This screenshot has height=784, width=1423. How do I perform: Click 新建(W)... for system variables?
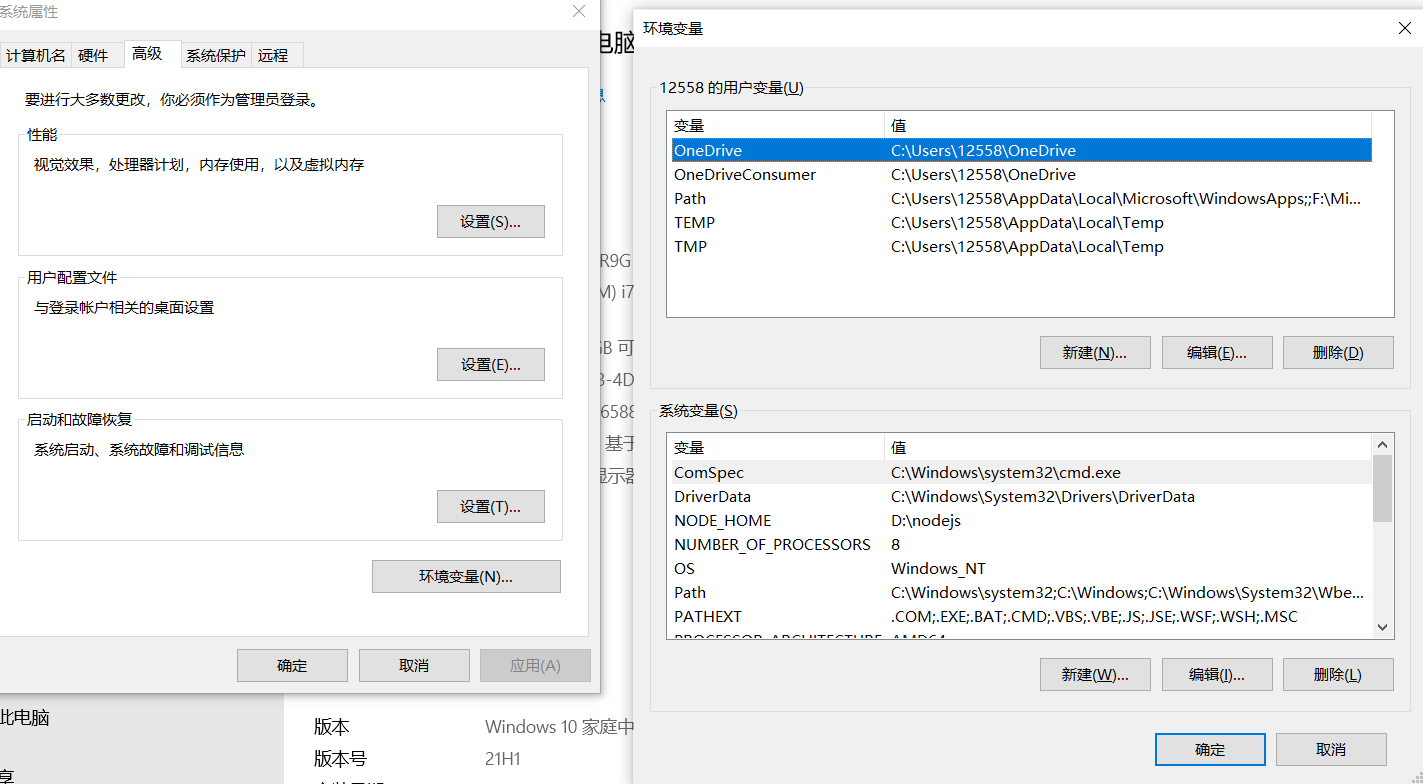click(1095, 675)
